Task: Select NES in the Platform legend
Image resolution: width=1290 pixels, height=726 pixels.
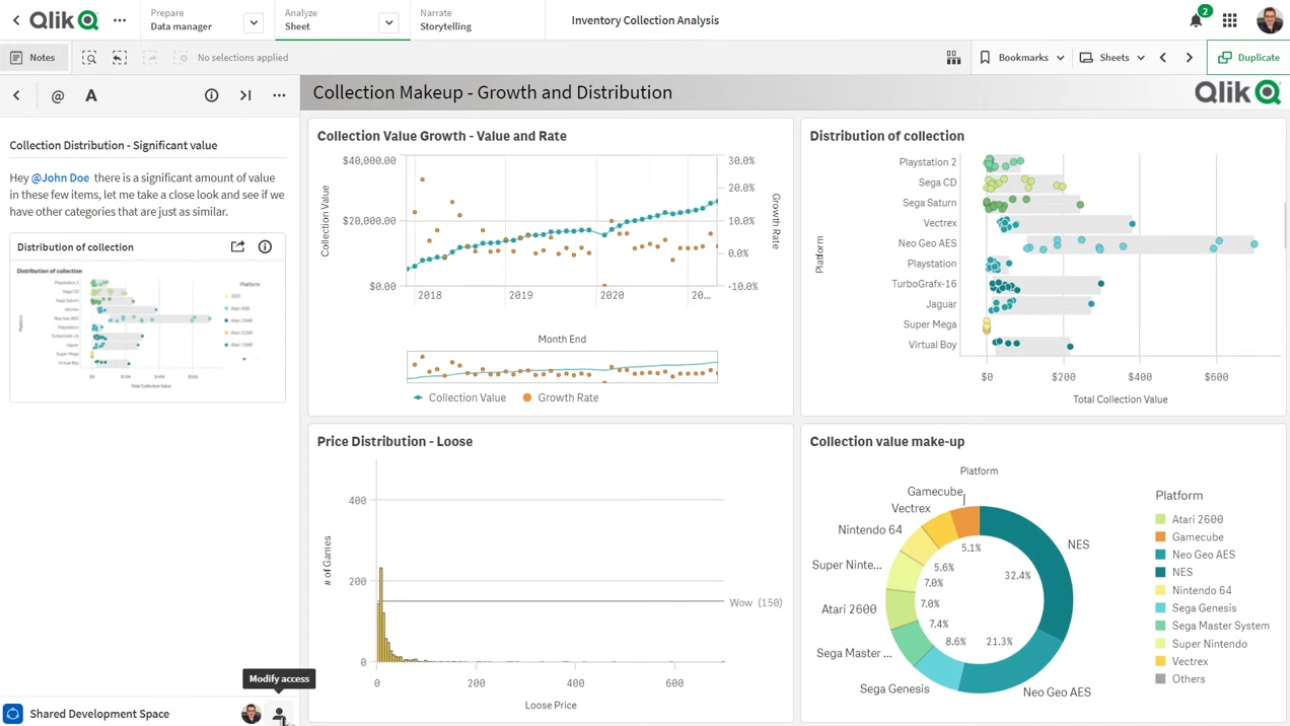Action: (x=1174, y=572)
